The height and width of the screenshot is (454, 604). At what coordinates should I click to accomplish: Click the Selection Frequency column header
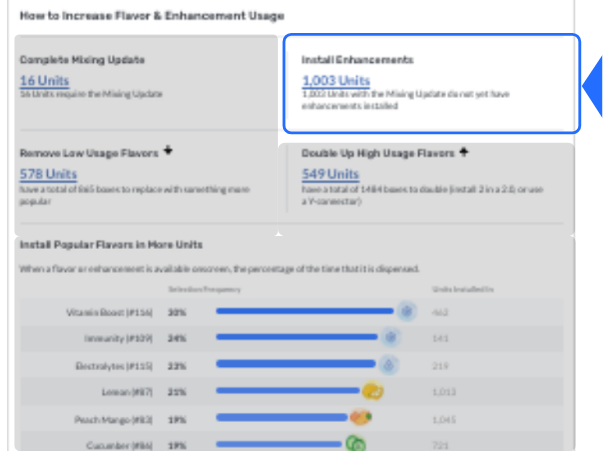point(204,289)
